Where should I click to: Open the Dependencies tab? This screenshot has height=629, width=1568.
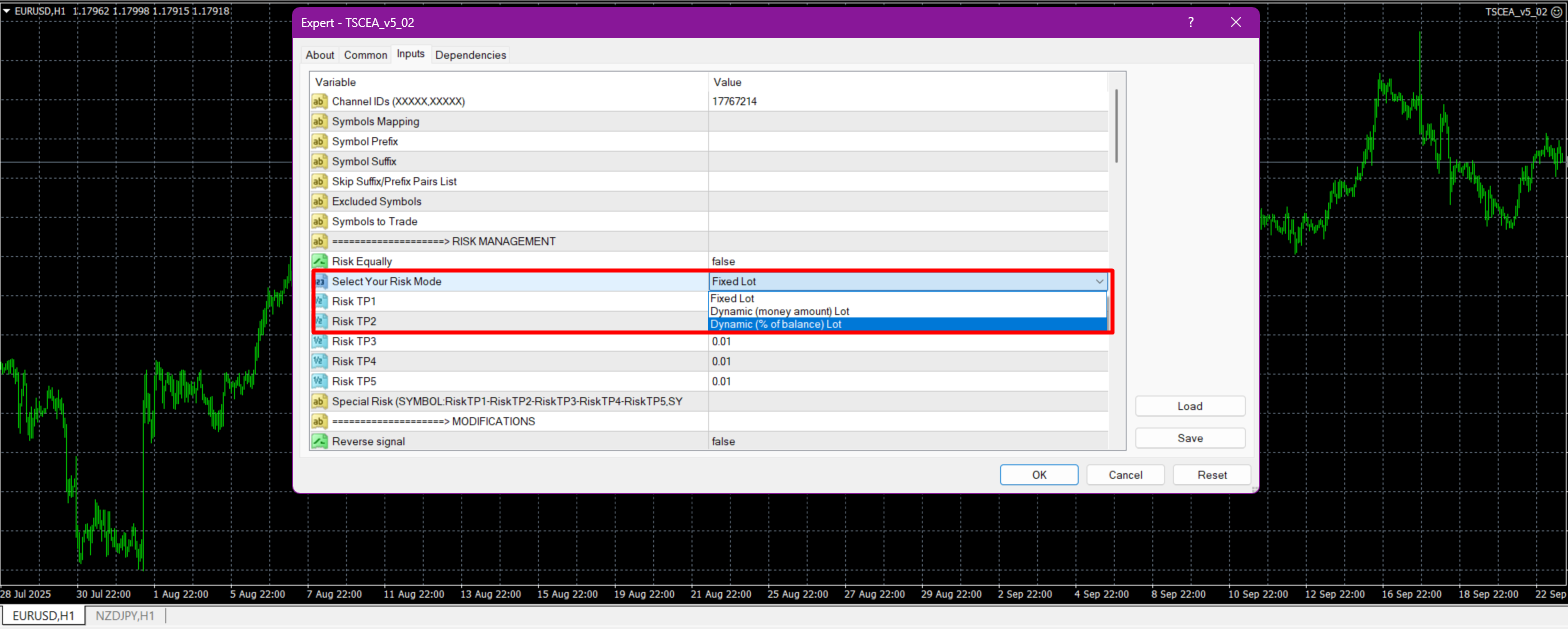point(470,55)
